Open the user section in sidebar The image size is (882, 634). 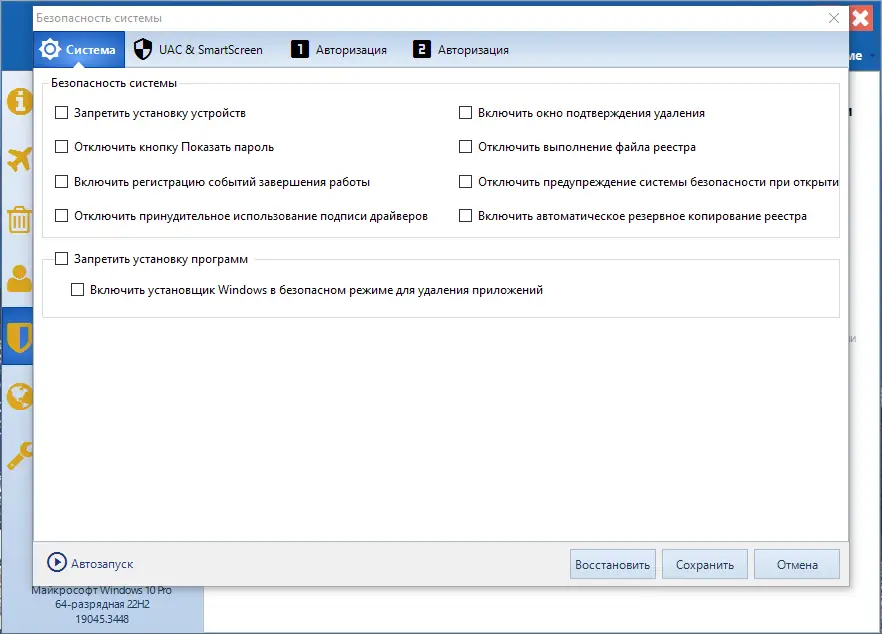(19, 278)
